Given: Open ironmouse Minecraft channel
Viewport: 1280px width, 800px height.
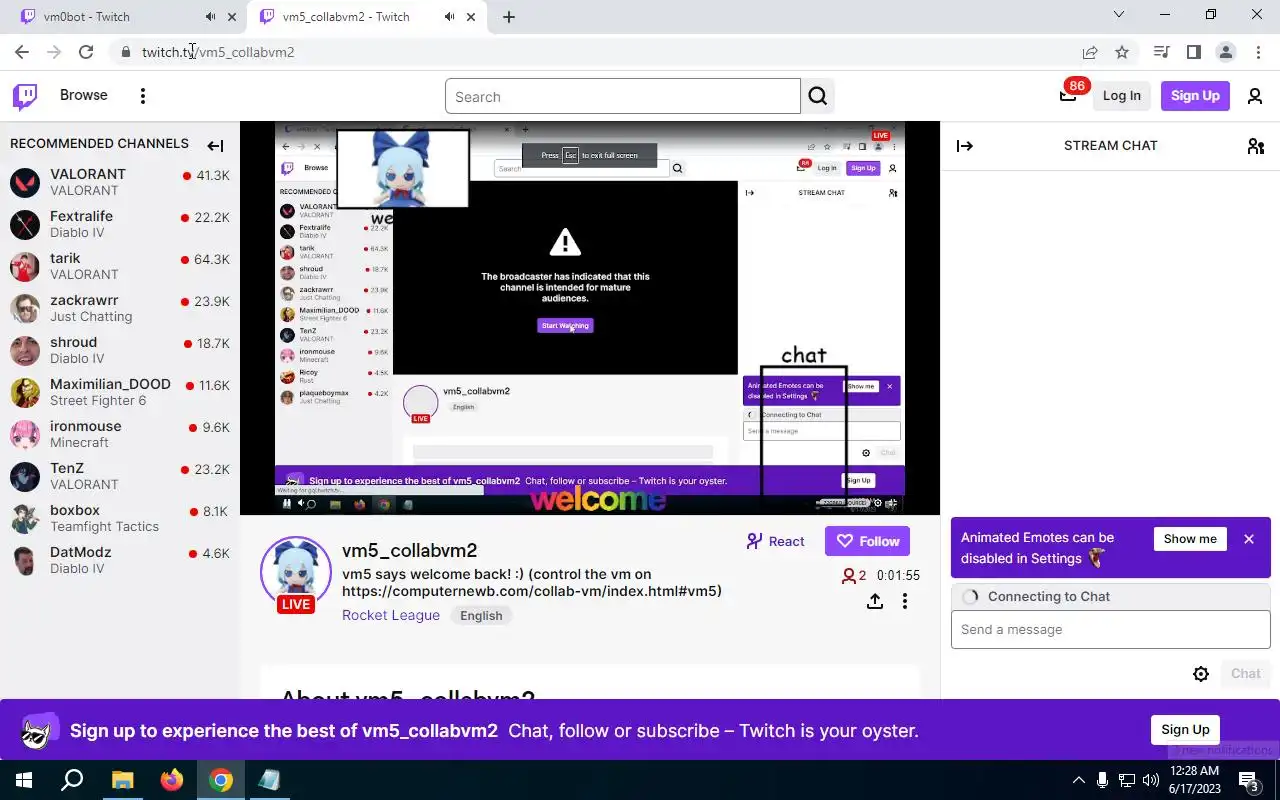Looking at the screenshot, I should click(120, 434).
